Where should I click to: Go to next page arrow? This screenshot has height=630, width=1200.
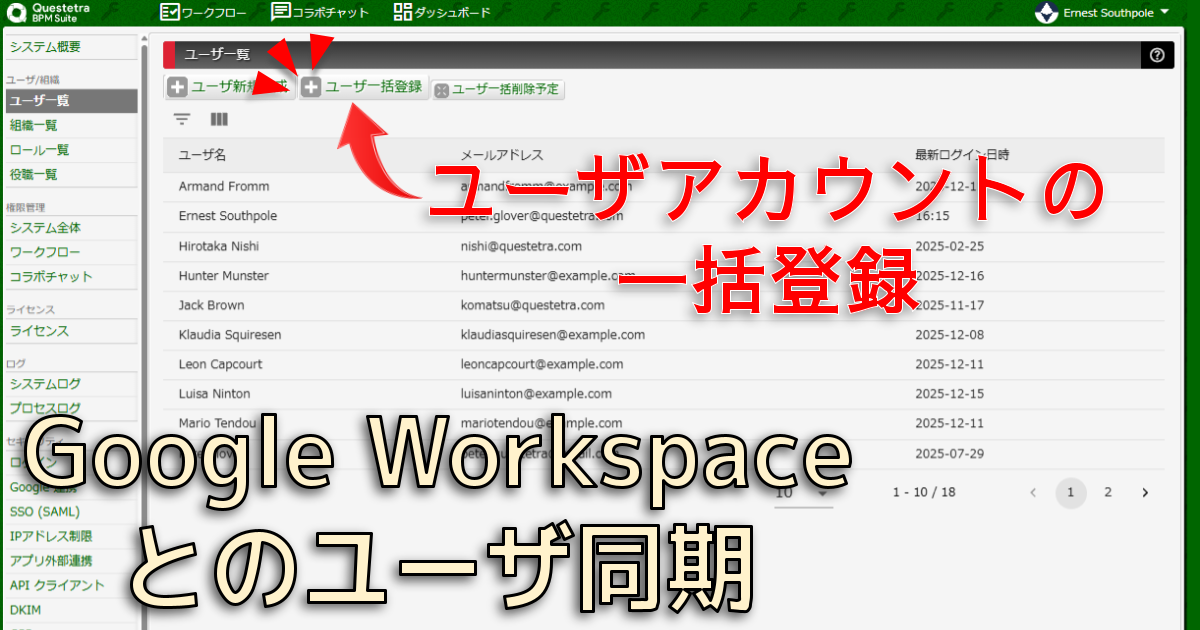point(1145,492)
